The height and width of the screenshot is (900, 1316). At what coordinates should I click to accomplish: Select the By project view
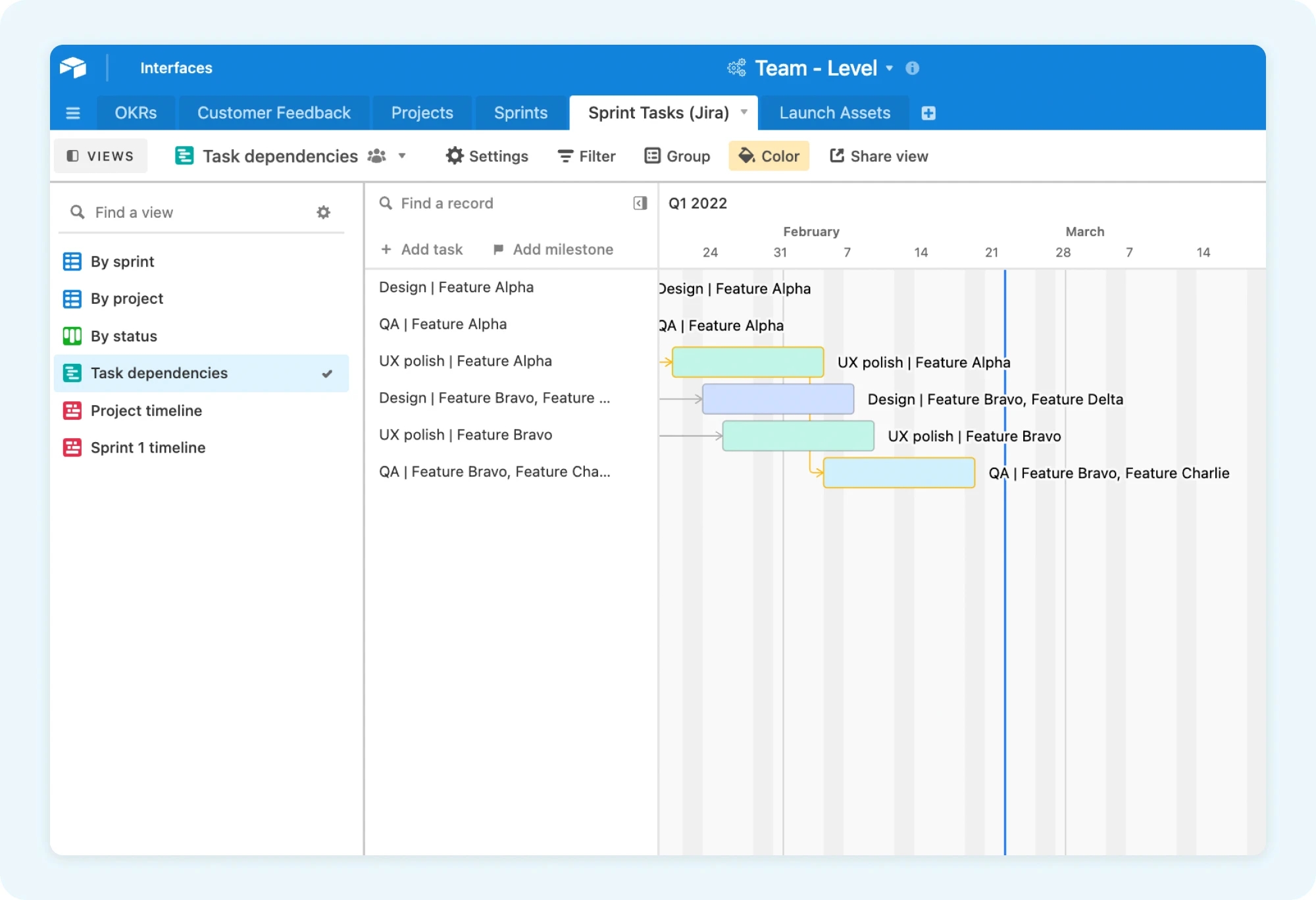tap(201, 299)
